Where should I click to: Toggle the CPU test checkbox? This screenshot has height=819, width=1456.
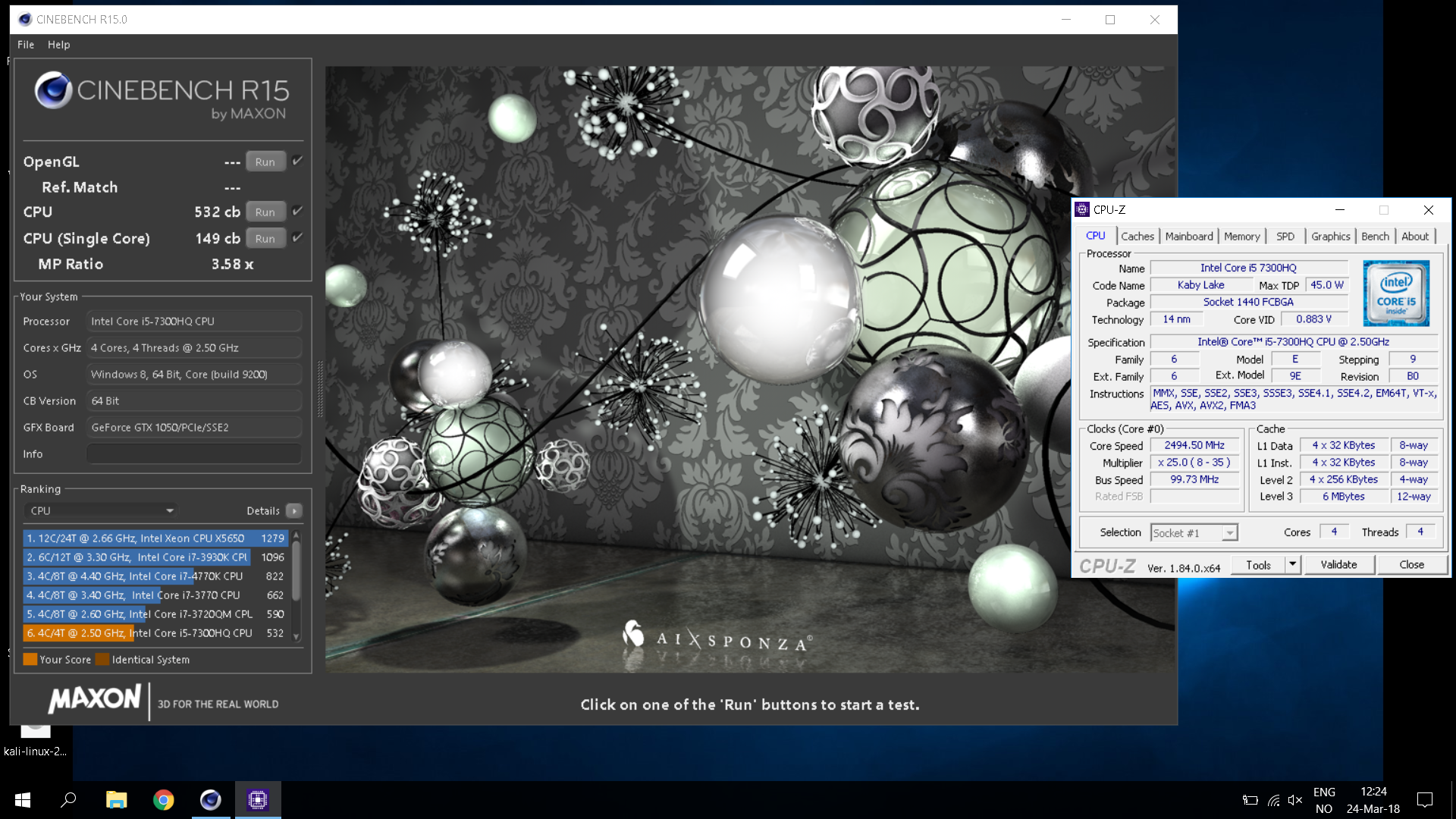[x=297, y=211]
